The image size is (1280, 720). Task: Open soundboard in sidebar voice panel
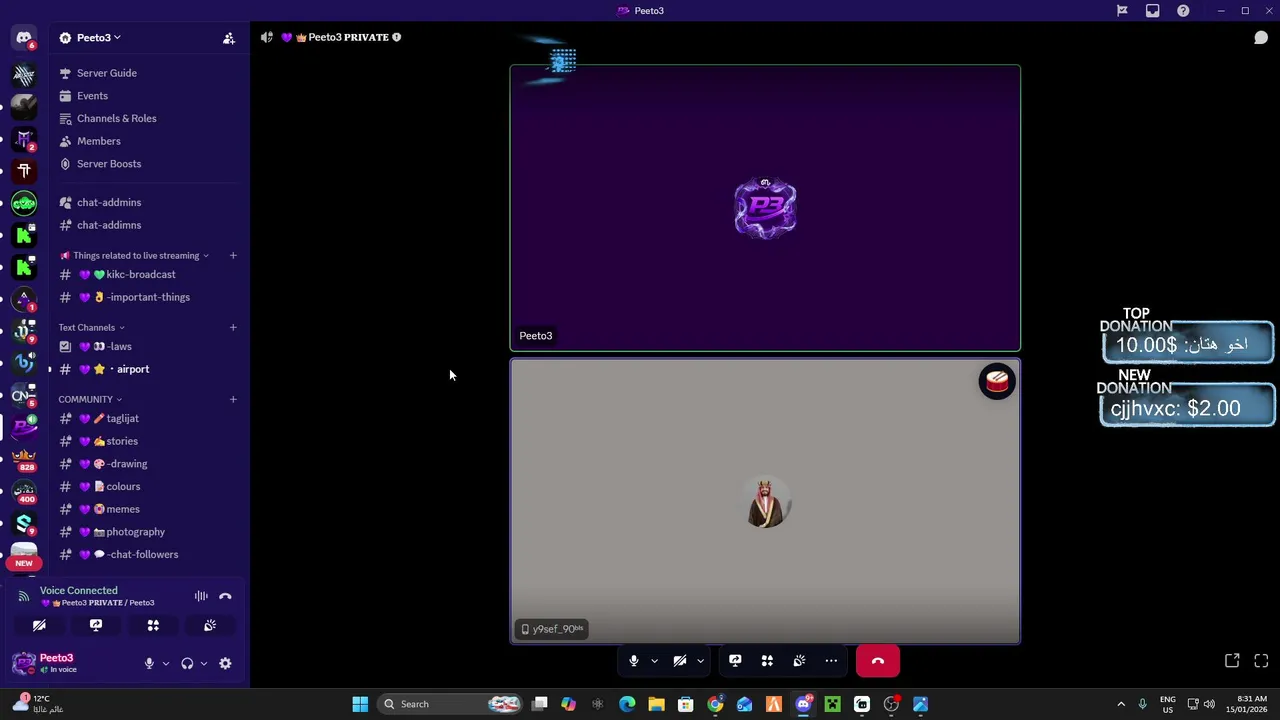(210, 625)
